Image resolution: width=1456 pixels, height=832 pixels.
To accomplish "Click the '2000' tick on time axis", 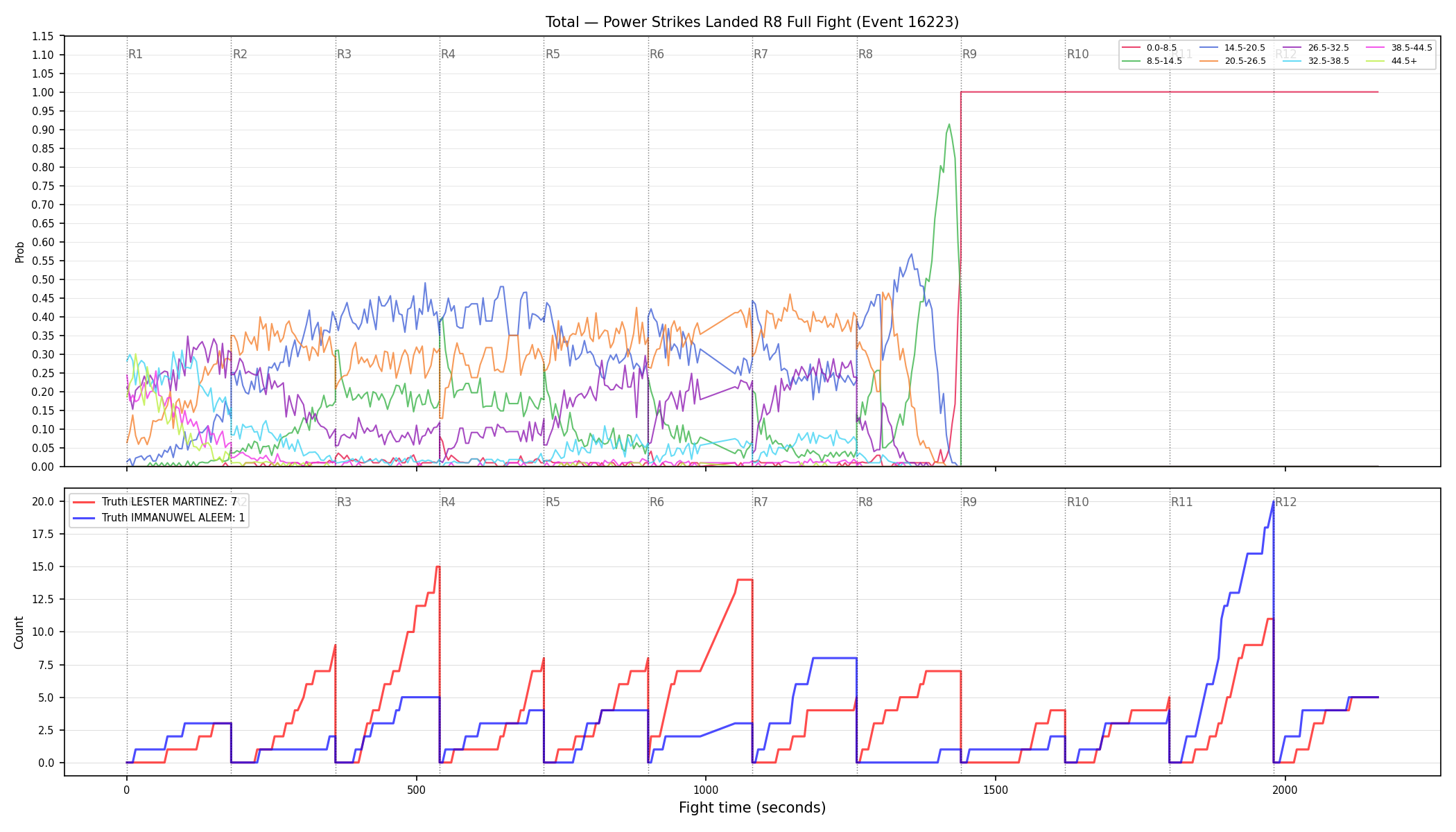I will coord(1285,790).
